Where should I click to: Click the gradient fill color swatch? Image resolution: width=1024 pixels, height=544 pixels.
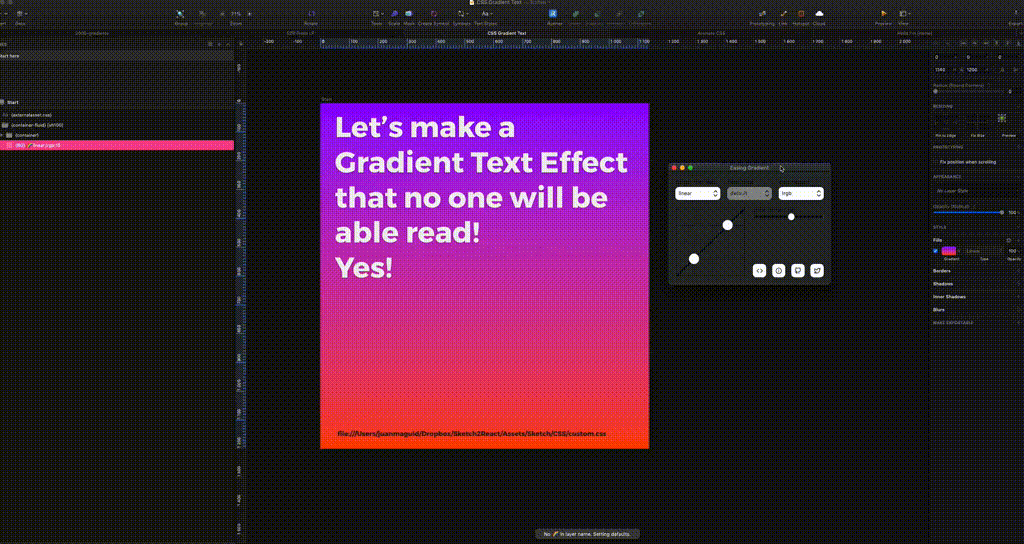pos(949,251)
